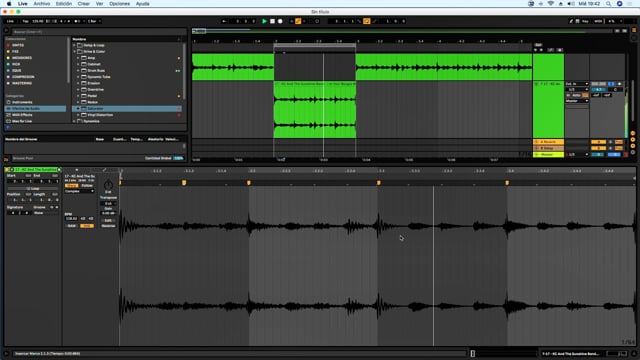
Task: Toggle the clip activator switch in clip view
Action: tap(7, 169)
